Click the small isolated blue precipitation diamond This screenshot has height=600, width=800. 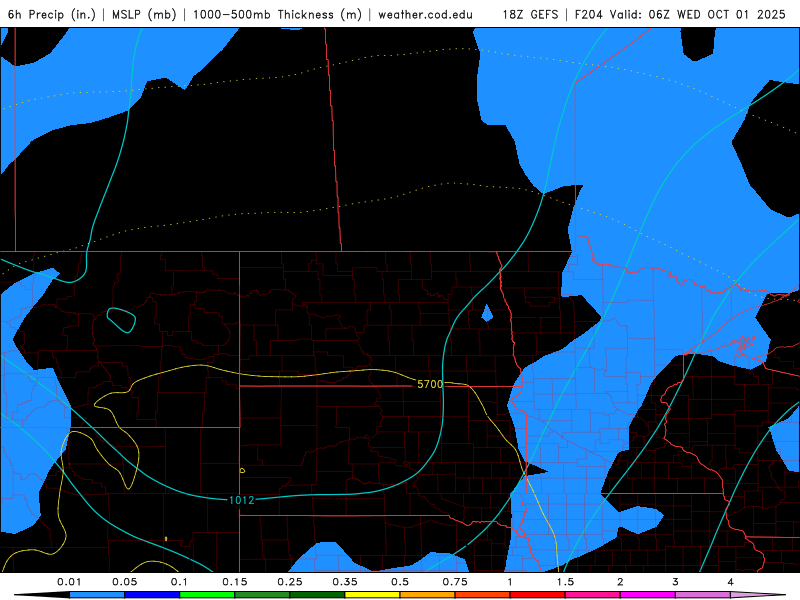coord(487,313)
